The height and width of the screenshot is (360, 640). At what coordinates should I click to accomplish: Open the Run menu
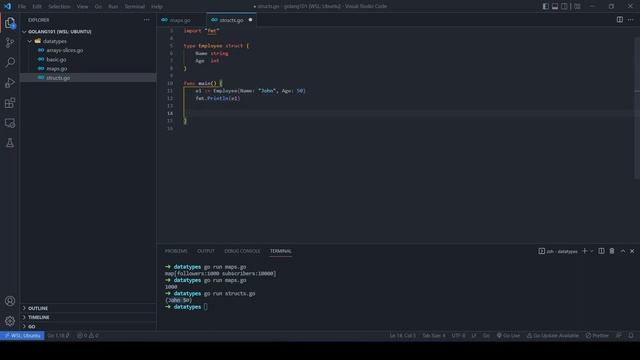[113, 6]
